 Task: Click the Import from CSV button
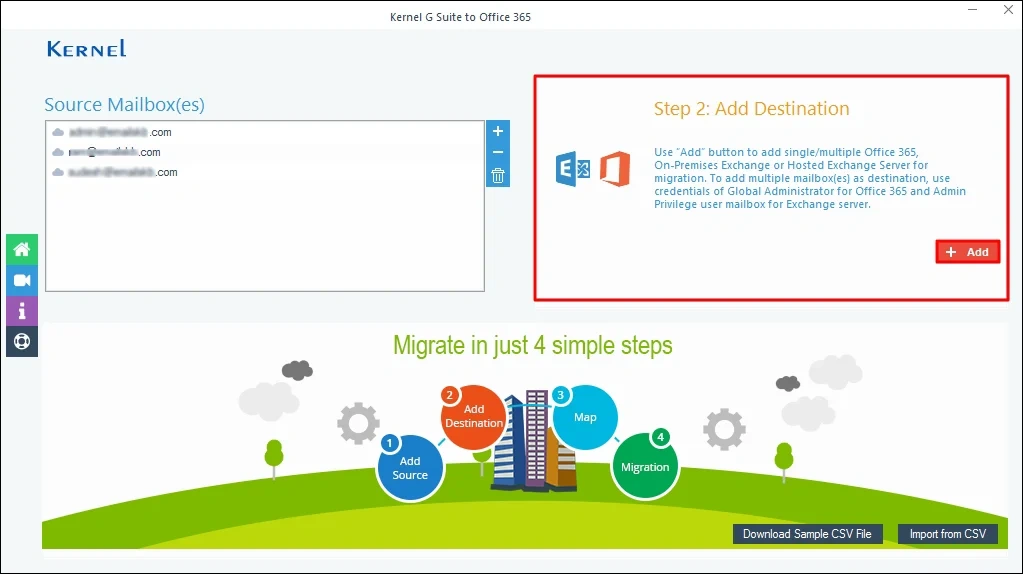pyautogui.click(x=947, y=534)
